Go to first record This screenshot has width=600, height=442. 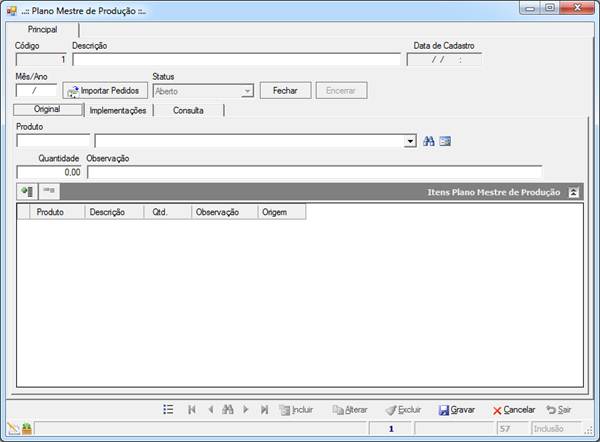coord(192,409)
